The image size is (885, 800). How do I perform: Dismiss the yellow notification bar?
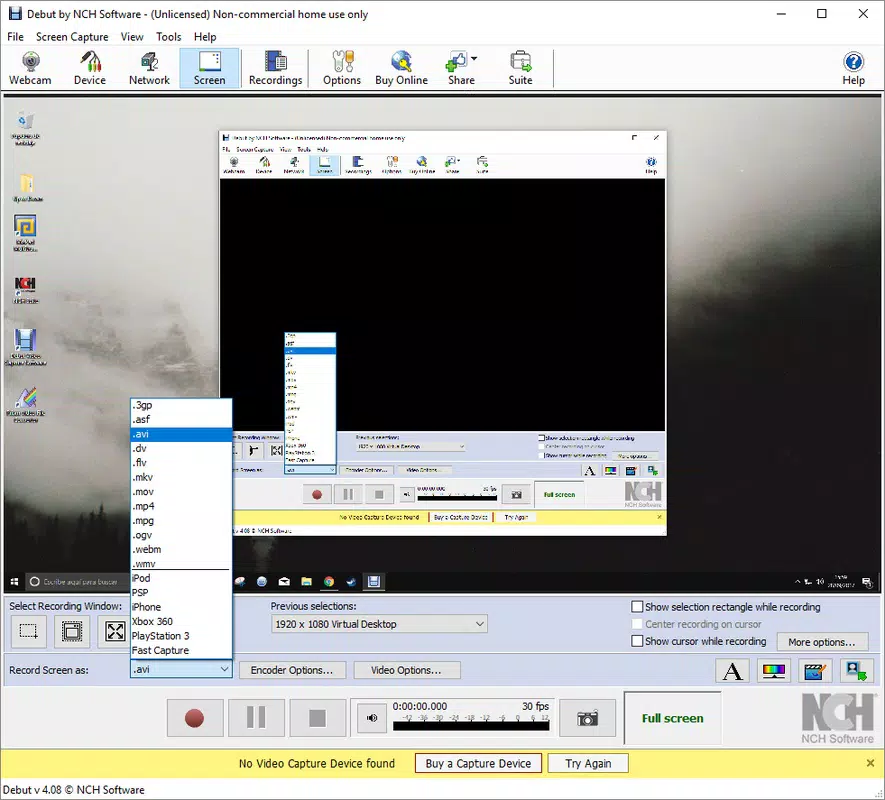(870, 763)
